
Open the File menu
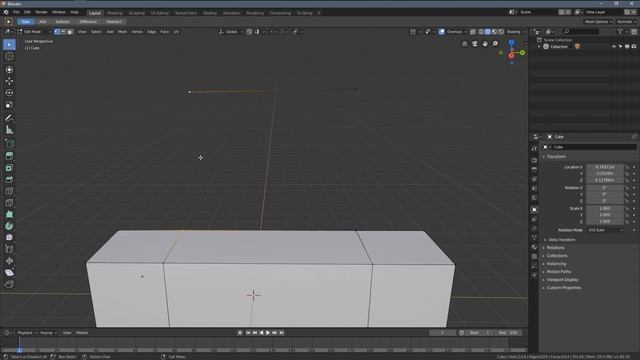(x=16, y=12)
